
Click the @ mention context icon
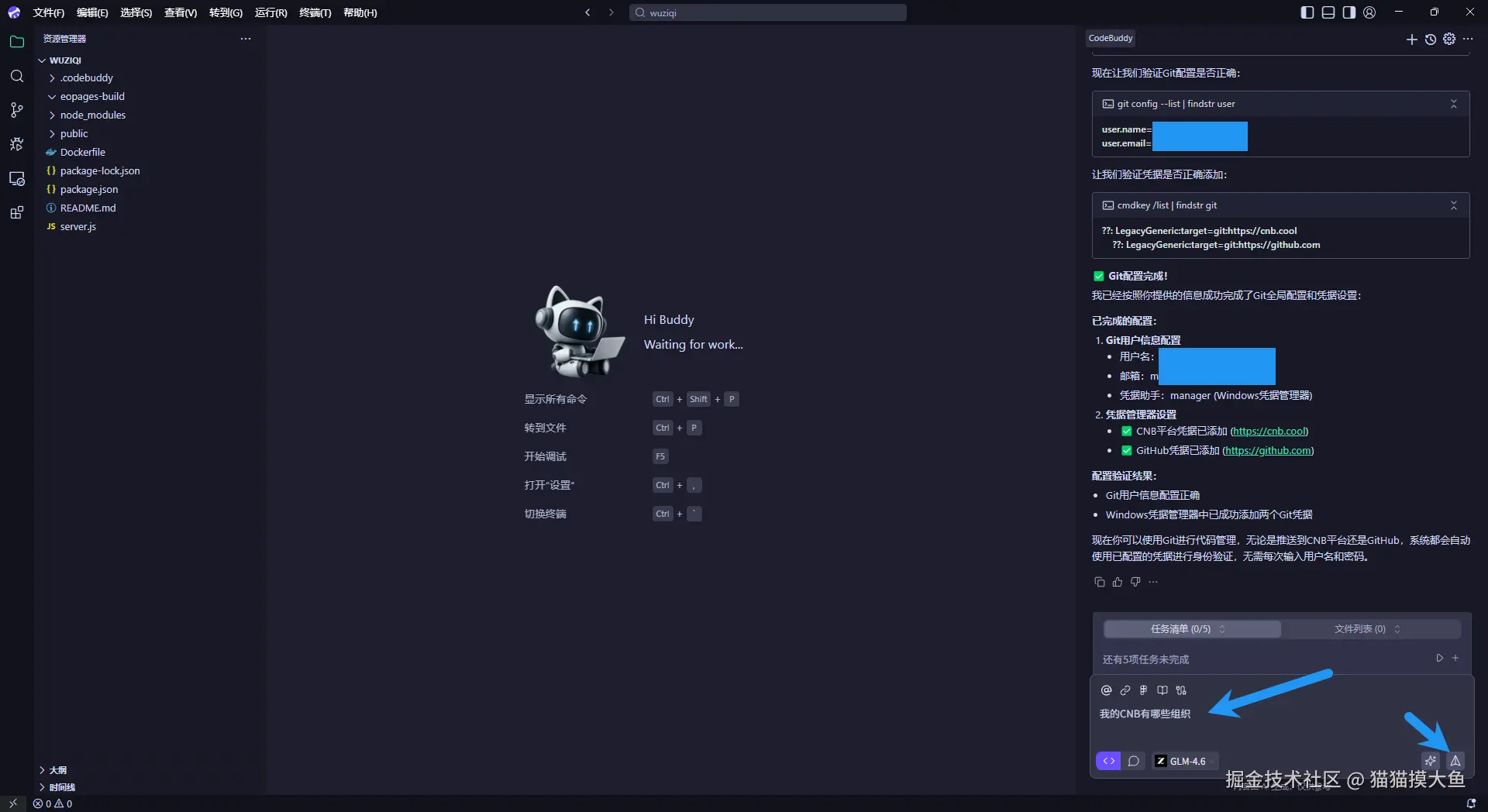pos(1107,690)
